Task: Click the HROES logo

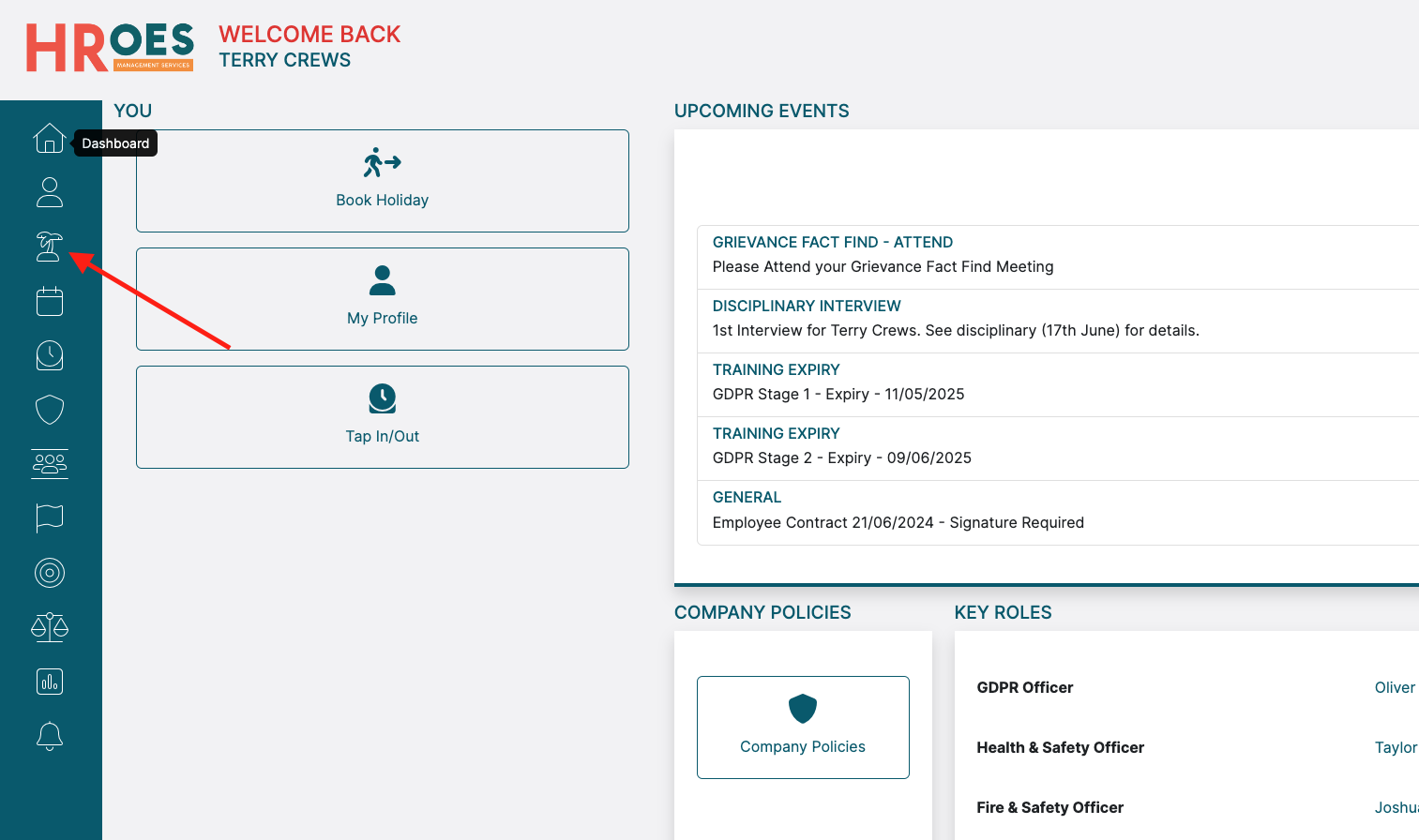Action: coord(110,48)
